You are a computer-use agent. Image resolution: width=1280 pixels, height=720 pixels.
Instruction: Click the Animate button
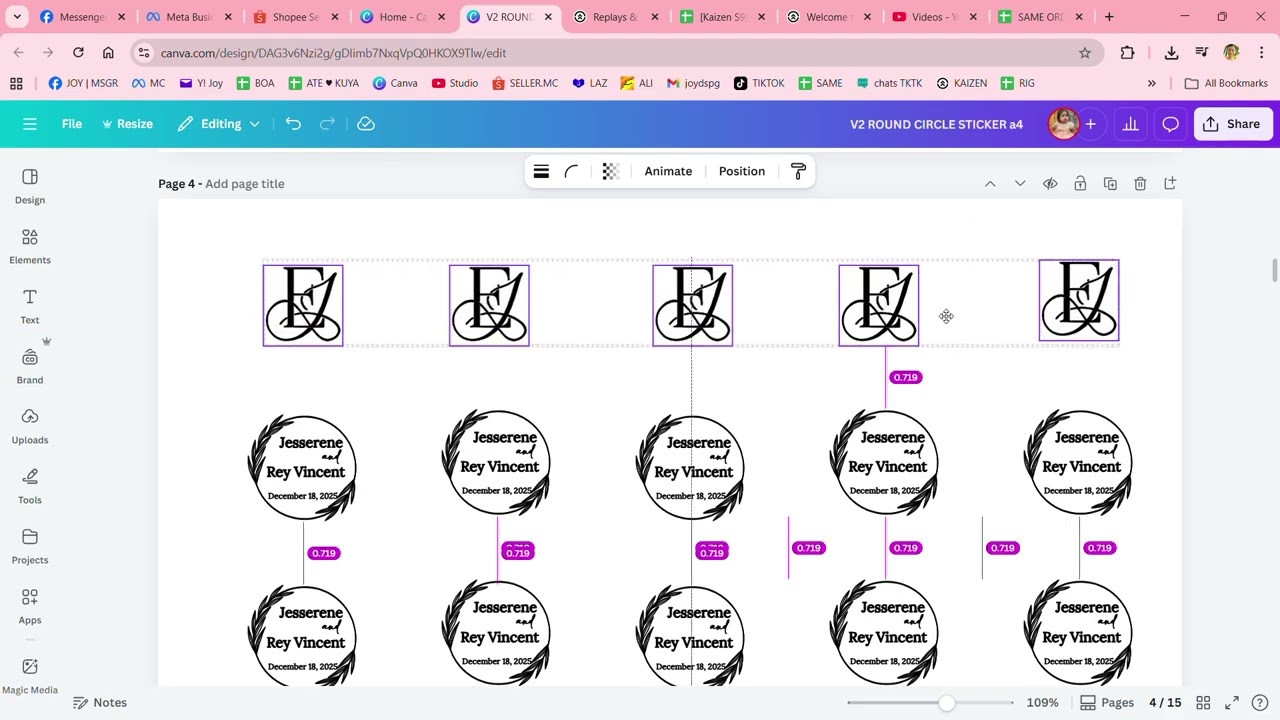pyautogui.click(x=668, y=171)
